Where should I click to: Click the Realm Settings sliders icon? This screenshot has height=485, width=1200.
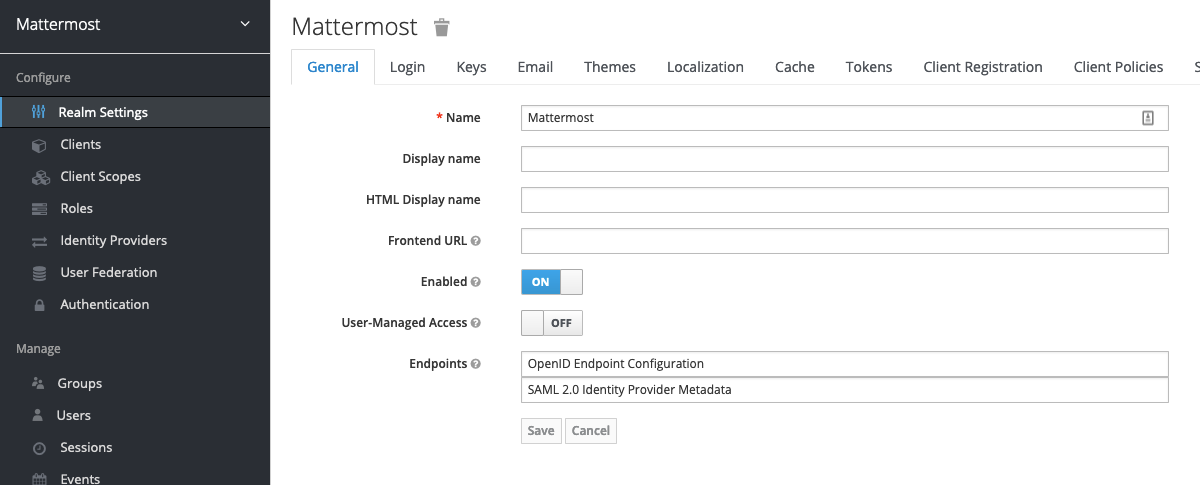[x=39, y=112]
